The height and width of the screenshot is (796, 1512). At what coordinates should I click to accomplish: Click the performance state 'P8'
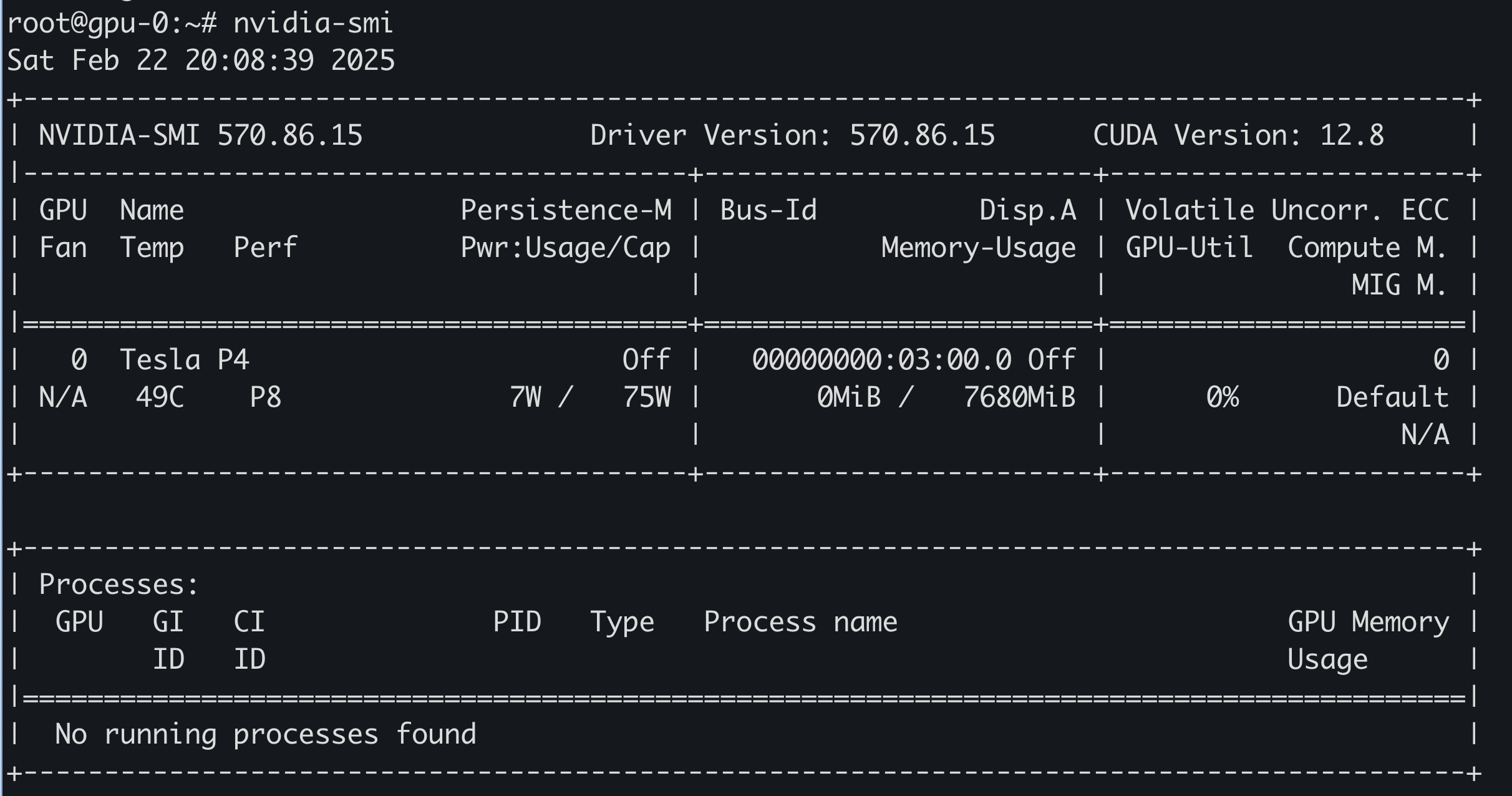tap(265, 397)
